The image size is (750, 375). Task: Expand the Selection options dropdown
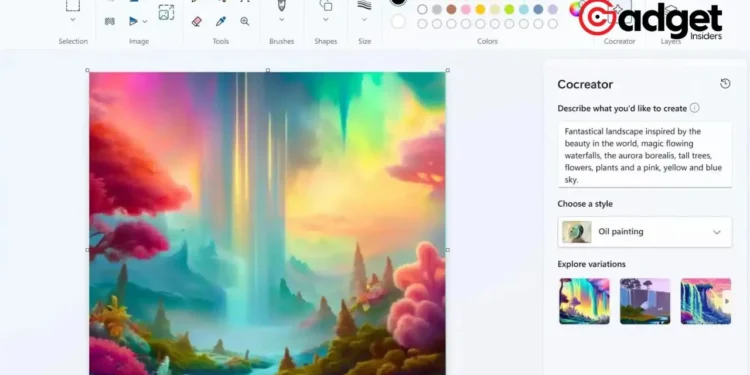(73, 20)
